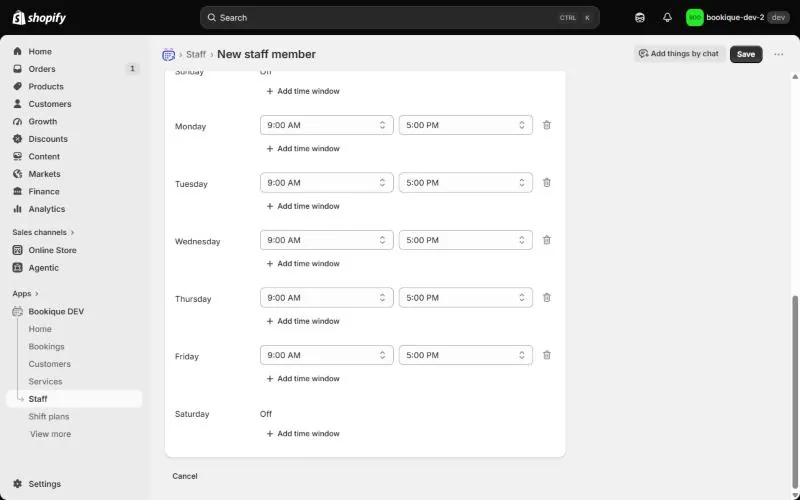This screenshot has width=800, height=500.
Task: Click the Content icon in sidebar
Action: pyautogui.click(x=17, y=157)
